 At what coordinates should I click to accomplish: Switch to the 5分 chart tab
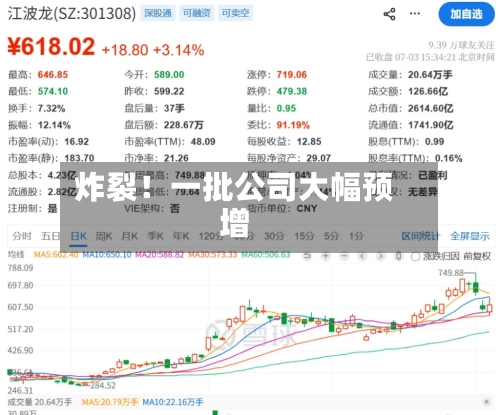point(331,236)
